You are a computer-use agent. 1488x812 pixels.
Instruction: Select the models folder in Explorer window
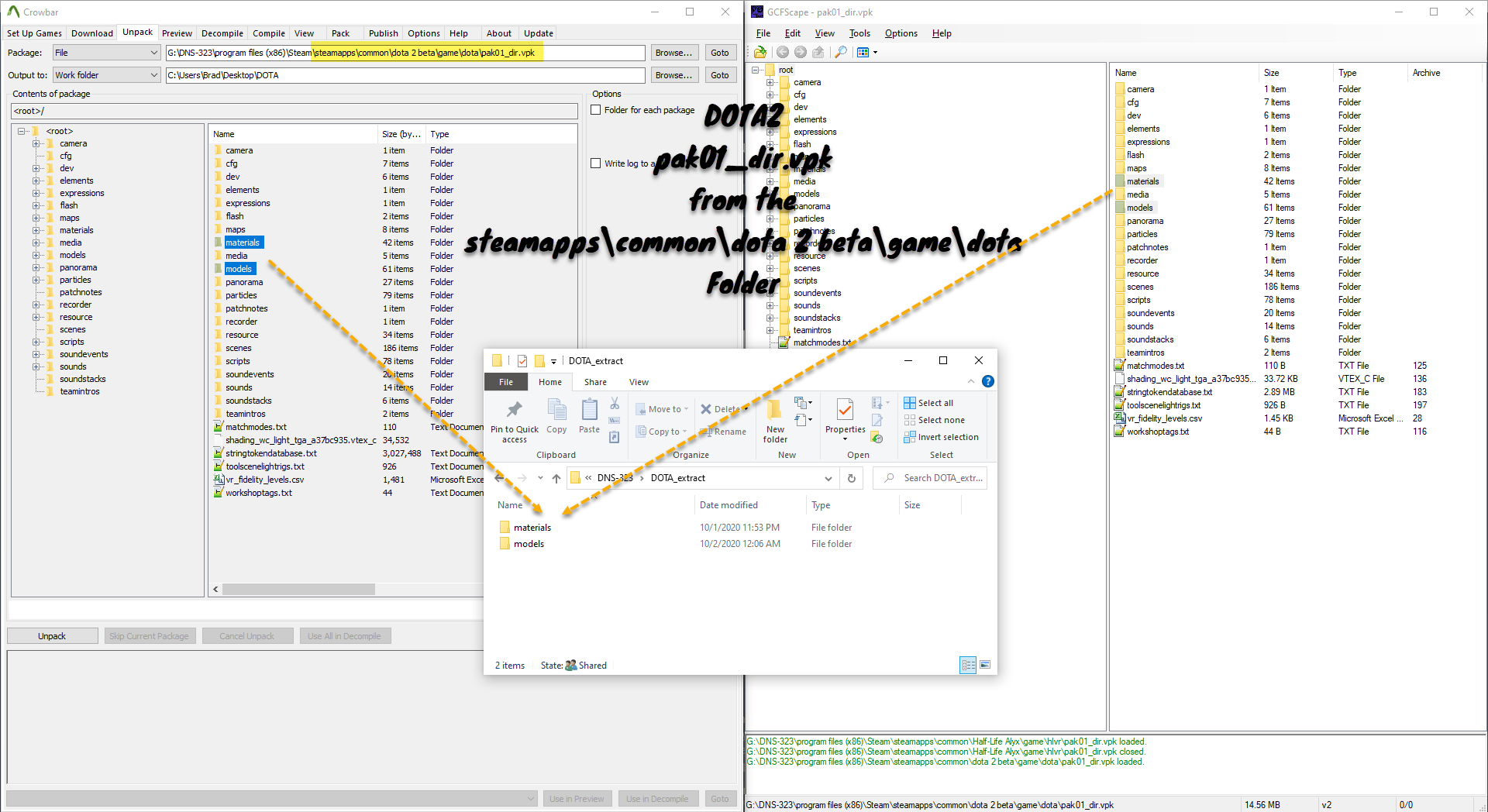[x=529, y=544]
